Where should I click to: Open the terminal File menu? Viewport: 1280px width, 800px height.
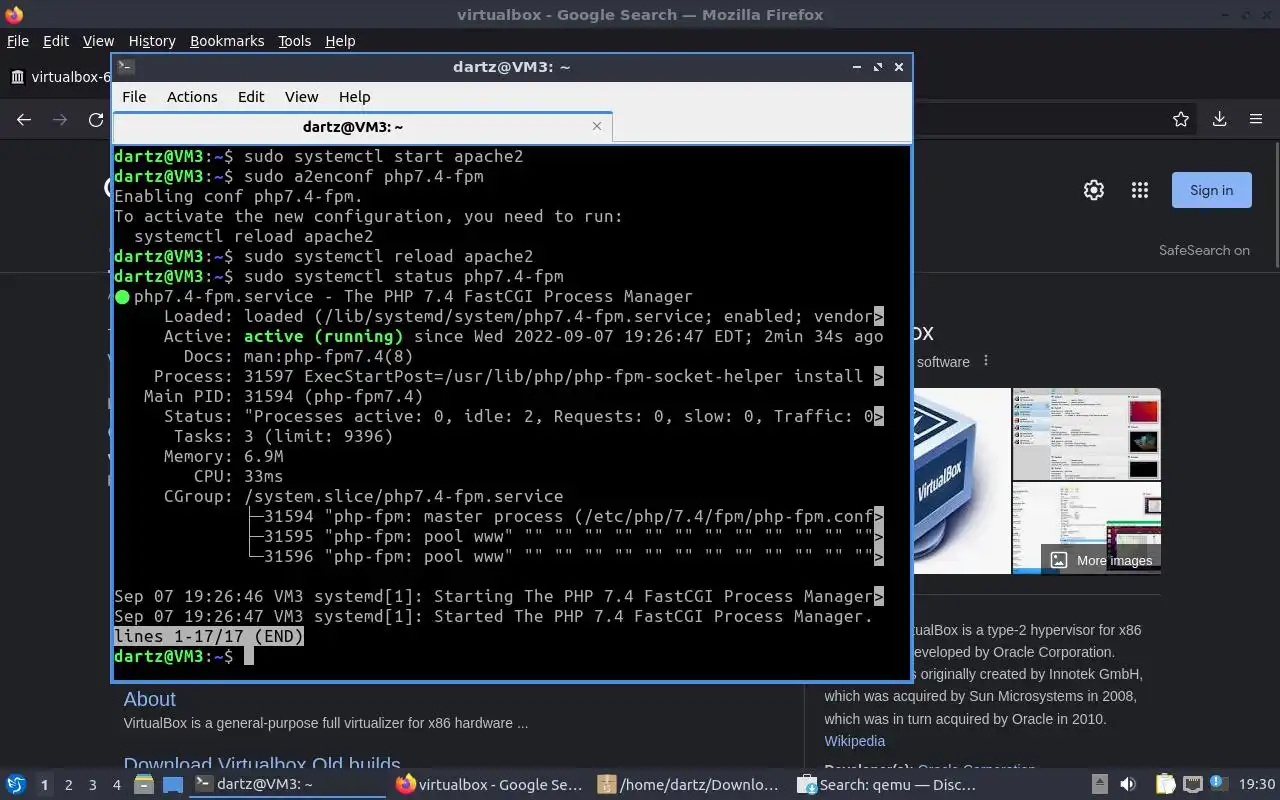tap(134, 97)
